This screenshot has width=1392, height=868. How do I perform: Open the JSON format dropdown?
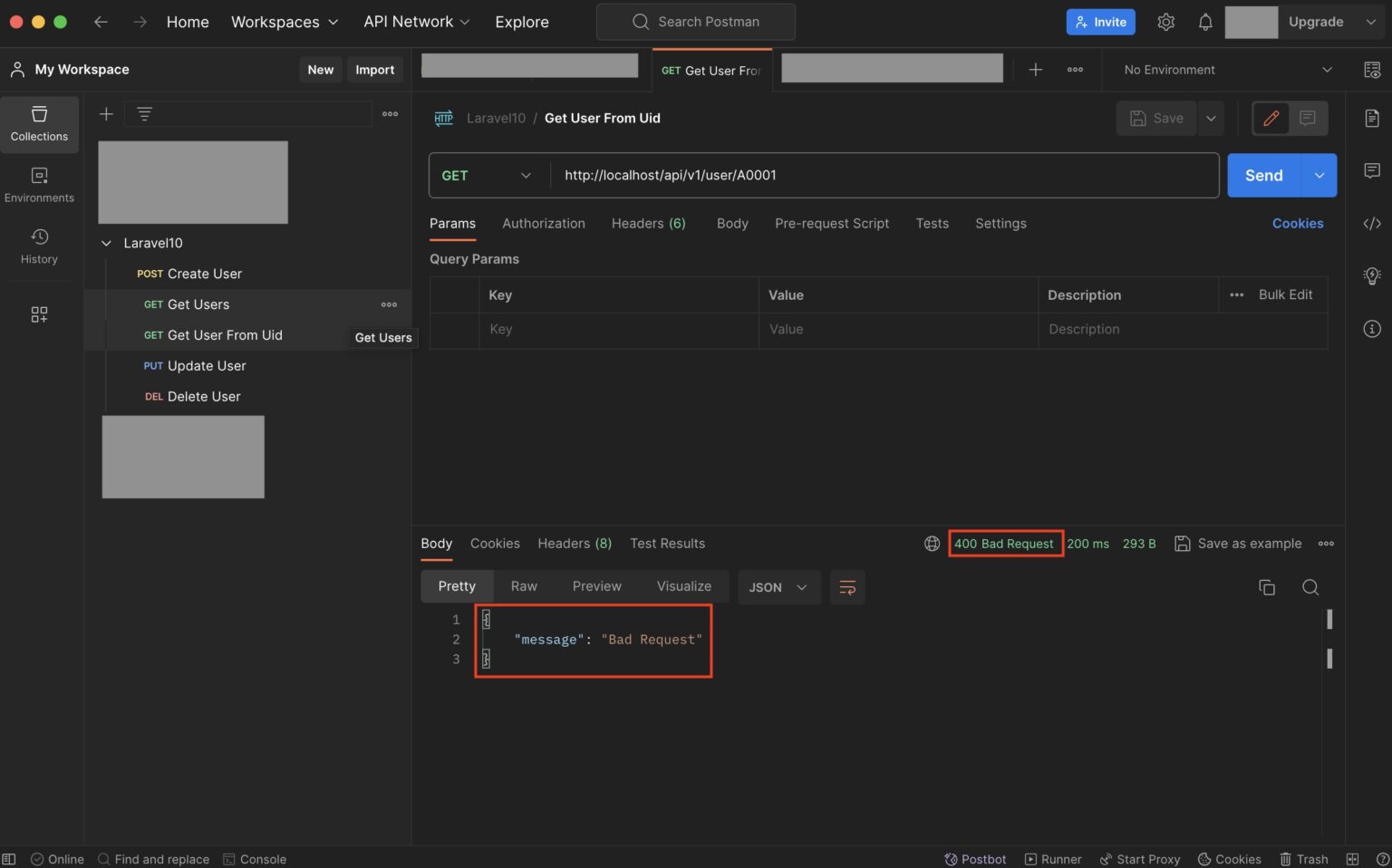pos(778,587)
